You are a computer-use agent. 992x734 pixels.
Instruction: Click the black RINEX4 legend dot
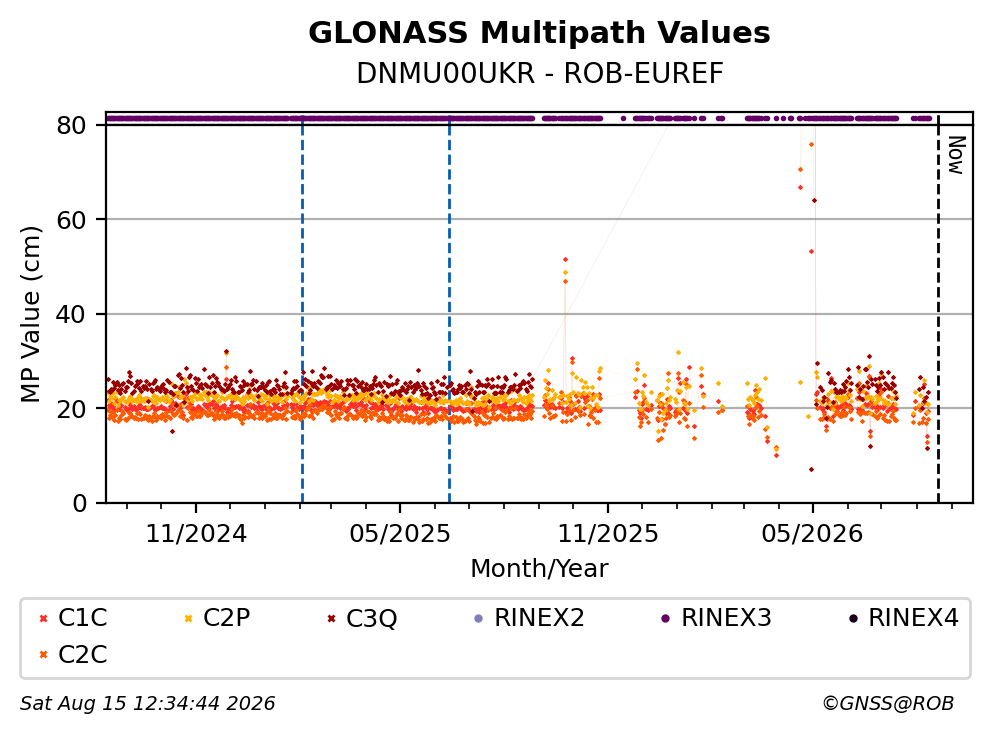(x=853, y=618)
